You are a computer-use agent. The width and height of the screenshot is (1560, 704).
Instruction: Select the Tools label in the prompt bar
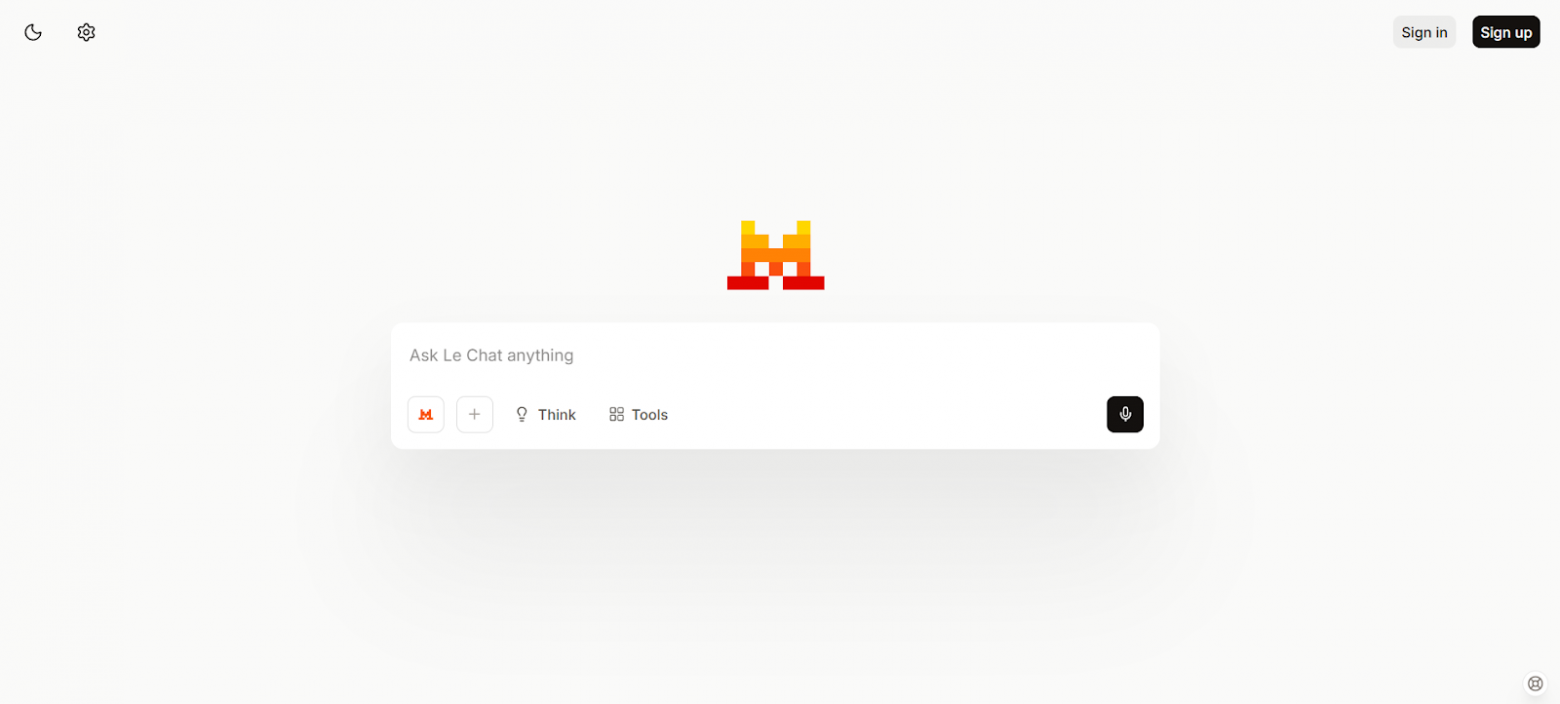click(x=650, y=414)
